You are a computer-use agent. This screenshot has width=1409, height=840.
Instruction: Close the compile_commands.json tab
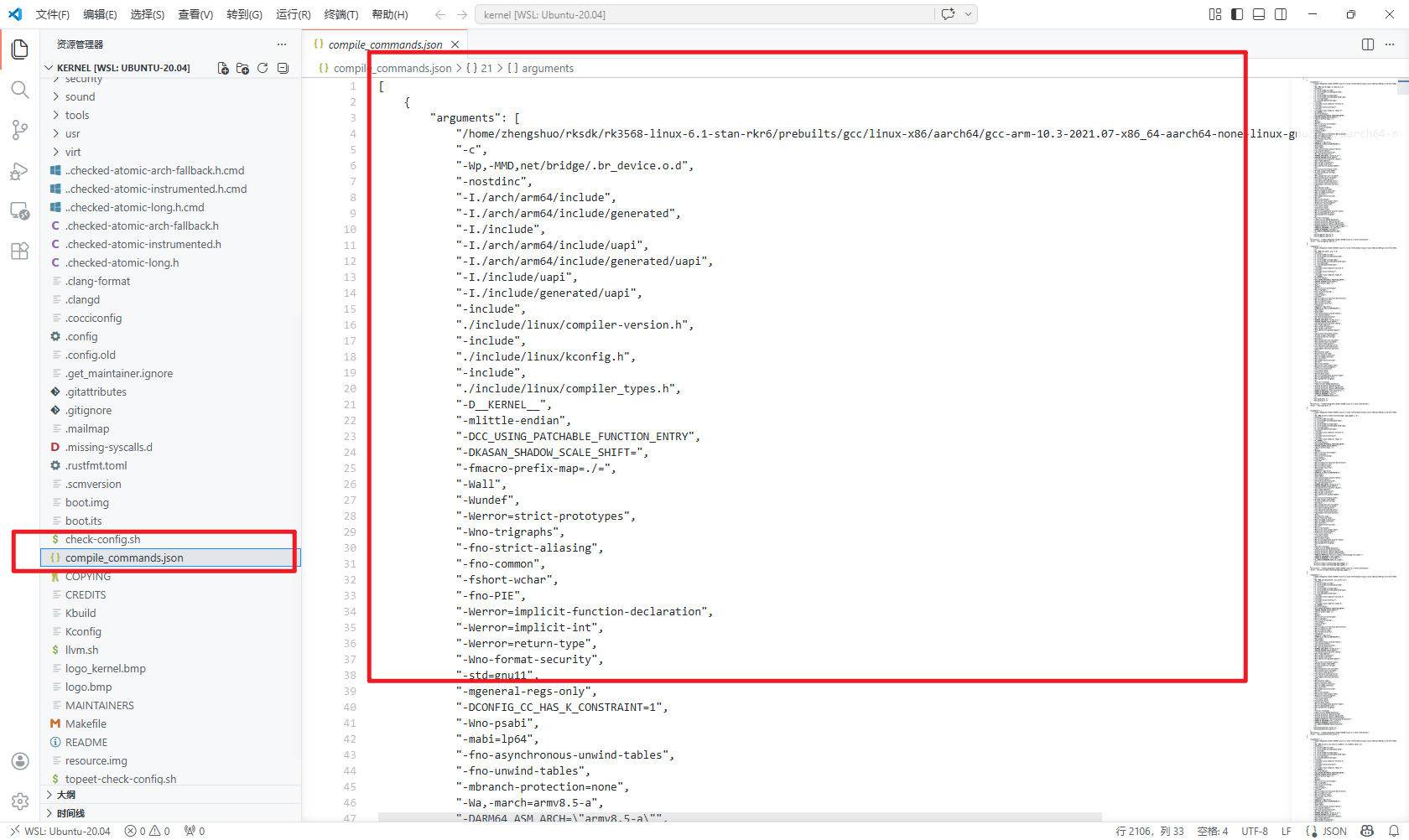pyautogui.click(x=455, y=44)
